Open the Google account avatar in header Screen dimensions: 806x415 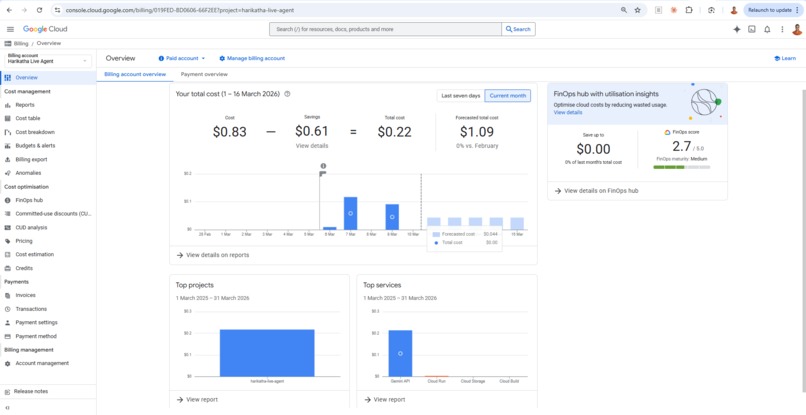coord(797,29)
